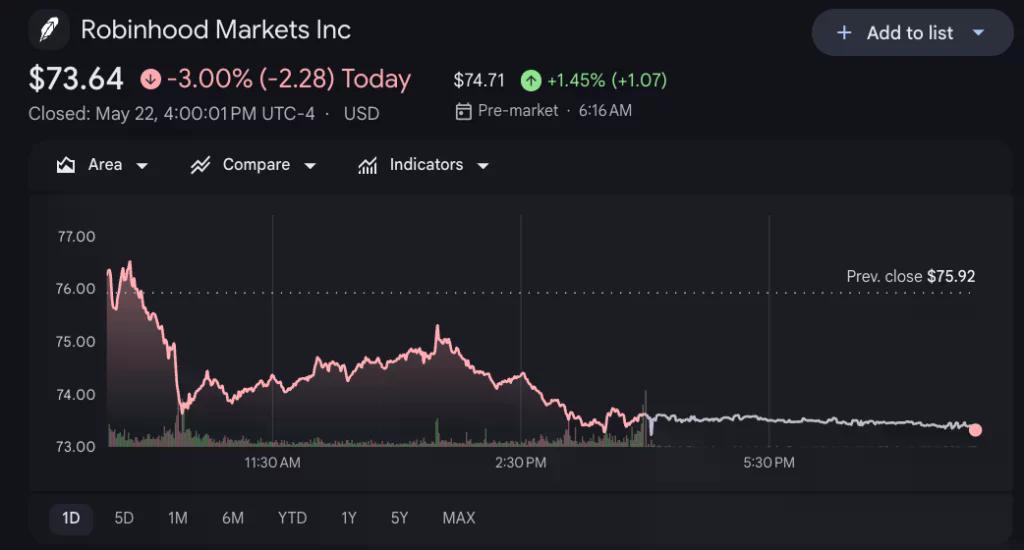Viewport: 1024px width, 550px height.
Task: Click the 76.00 price axis label
Action: 76,289
